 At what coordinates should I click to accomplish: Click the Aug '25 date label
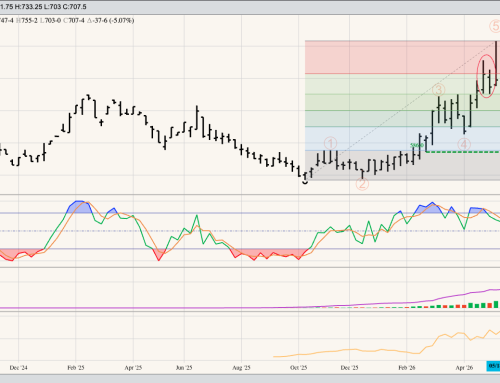pyautogui.click(x=241, y=368)
